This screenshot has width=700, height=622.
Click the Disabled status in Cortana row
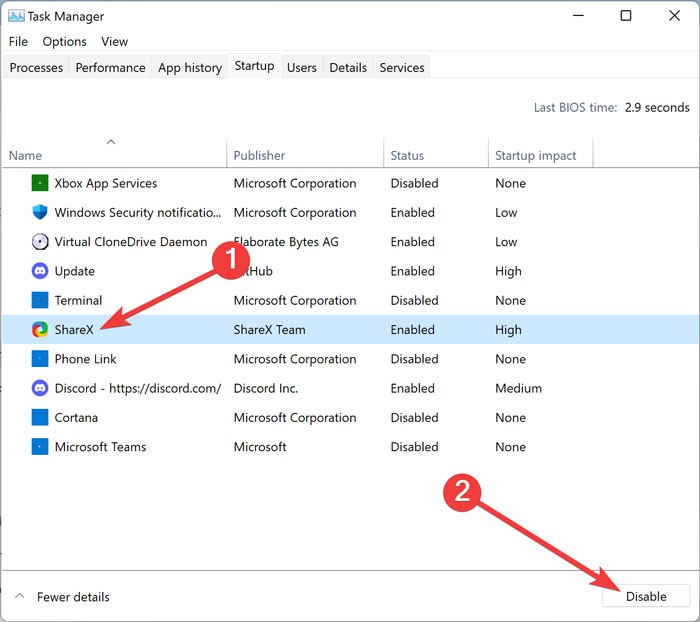414,417
